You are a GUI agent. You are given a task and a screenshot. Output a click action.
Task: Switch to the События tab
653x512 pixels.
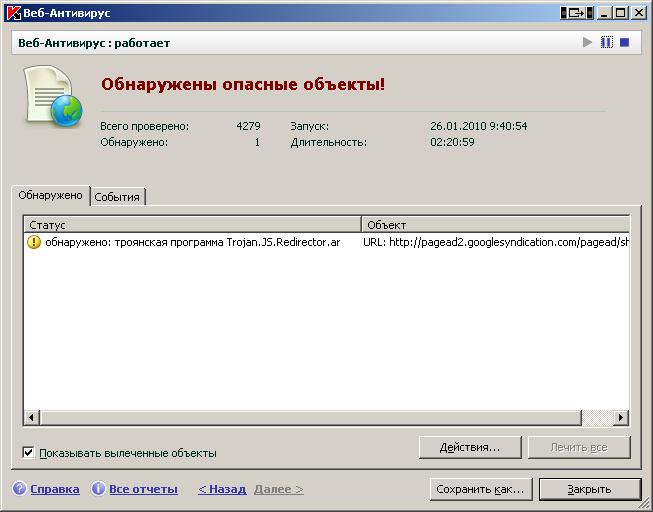pos(117,197)
